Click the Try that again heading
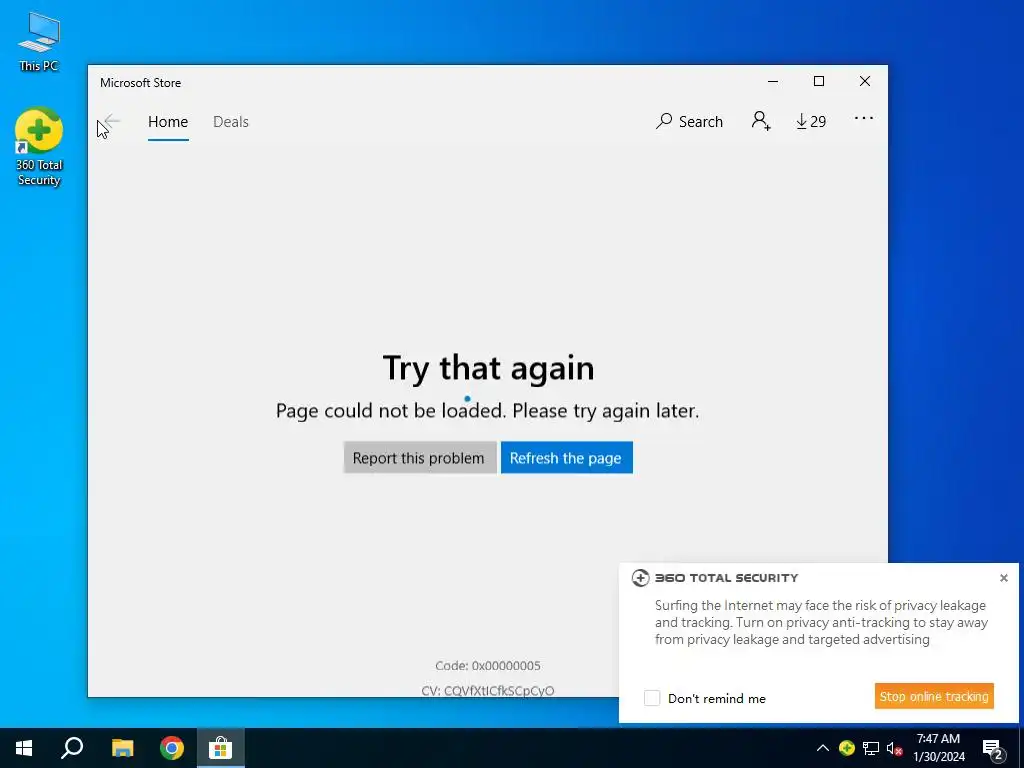The image size is (1024, 768). point(488,368)
